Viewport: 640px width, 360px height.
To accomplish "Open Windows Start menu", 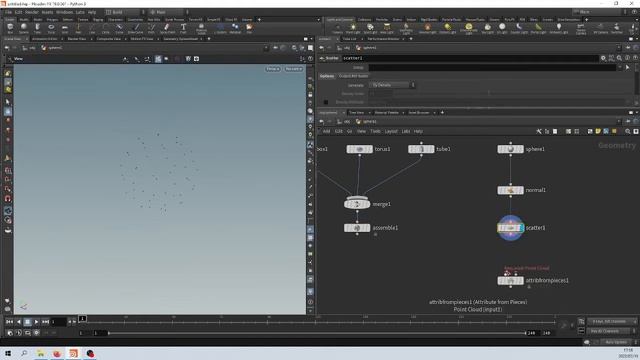I will point(8,353).
